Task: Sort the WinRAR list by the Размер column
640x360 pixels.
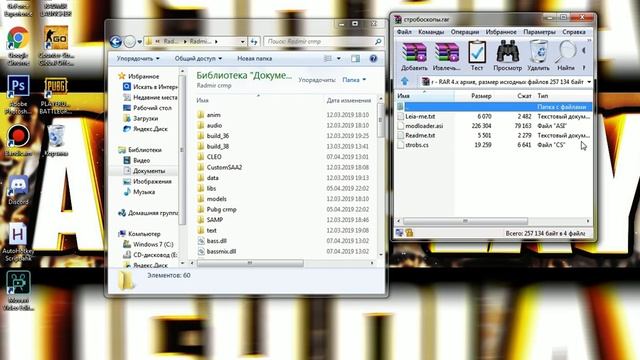Action: 481,96
